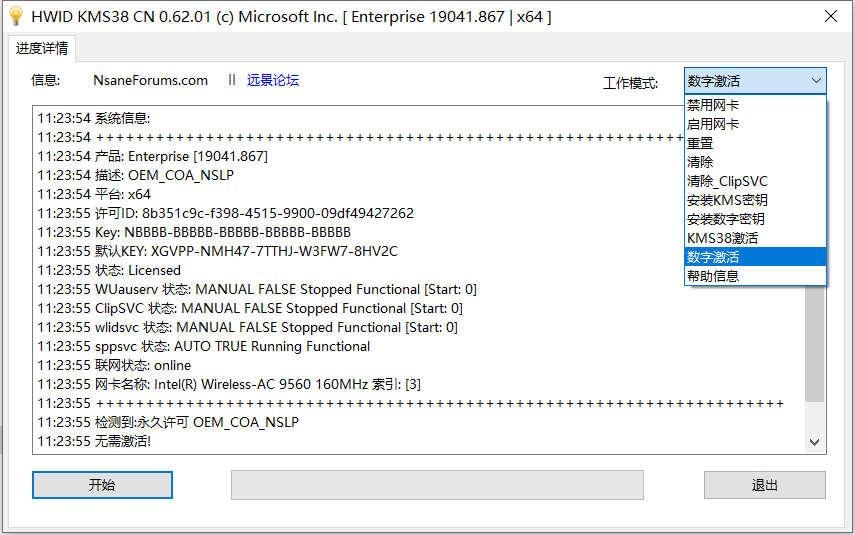This screenshot has width=855, height=535.
Task: Click the 网卡名称 Intel Wireless-AC line
Action: tap(229, 384)
